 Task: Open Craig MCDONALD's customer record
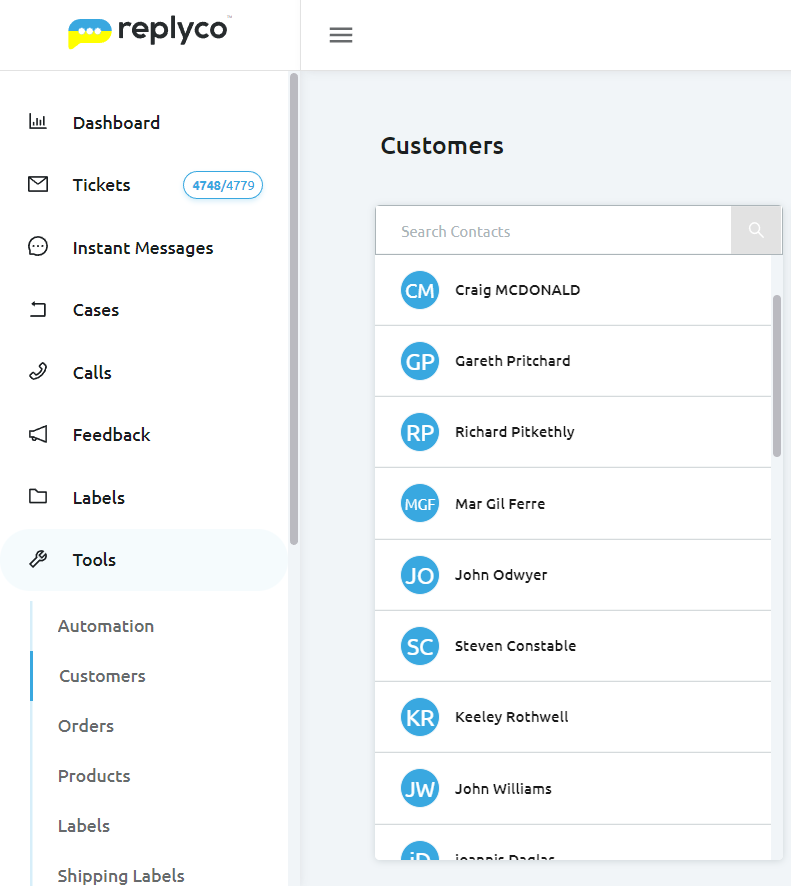tap(517, 290)
